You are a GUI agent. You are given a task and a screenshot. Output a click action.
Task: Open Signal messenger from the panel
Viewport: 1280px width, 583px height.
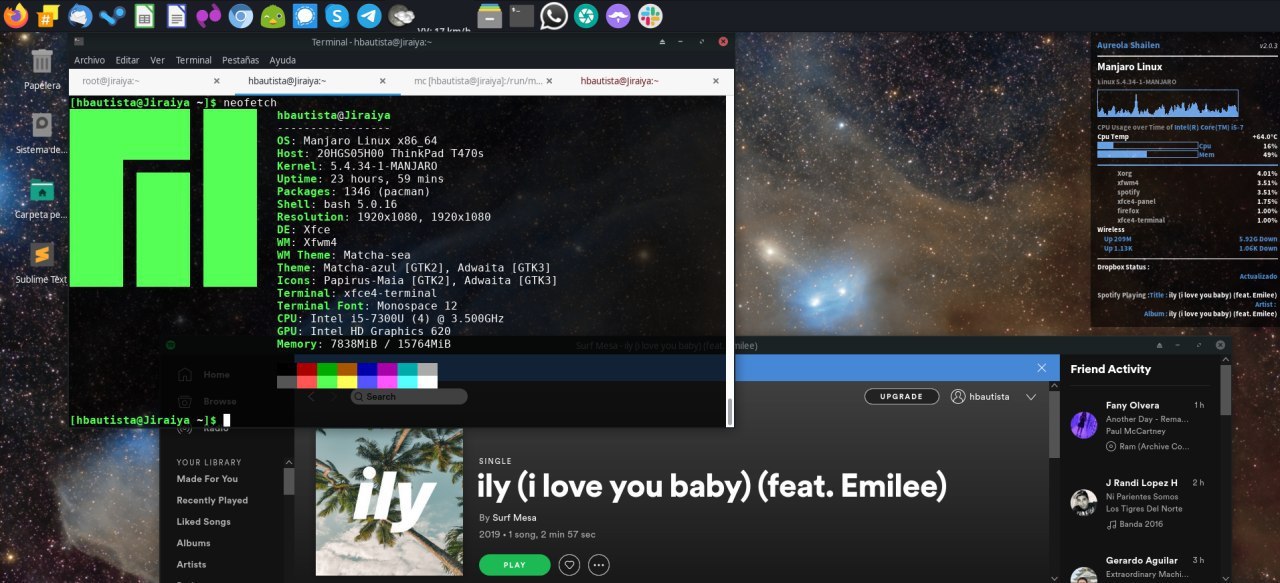305,15
